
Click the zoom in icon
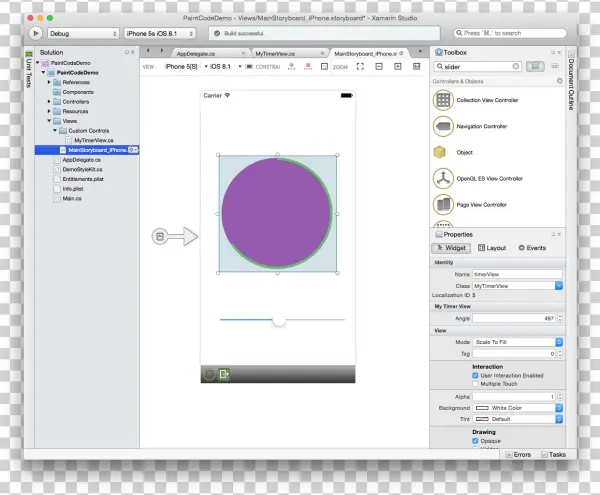click(x=398, y=67)
